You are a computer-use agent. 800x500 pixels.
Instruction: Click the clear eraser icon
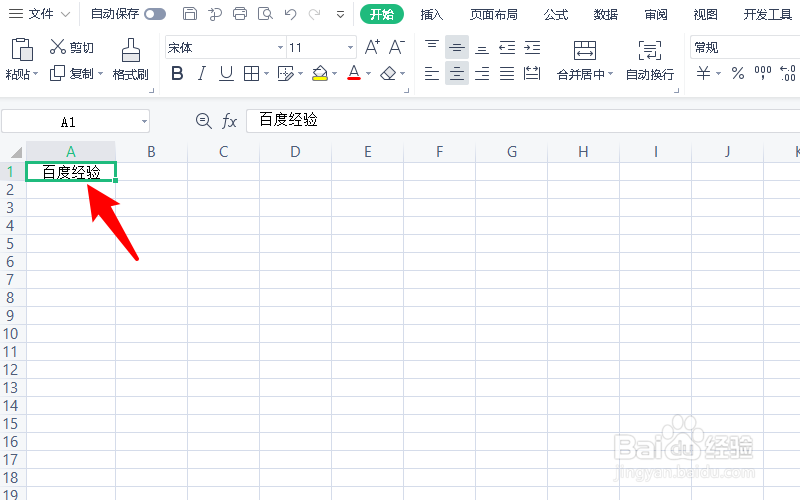389,74
